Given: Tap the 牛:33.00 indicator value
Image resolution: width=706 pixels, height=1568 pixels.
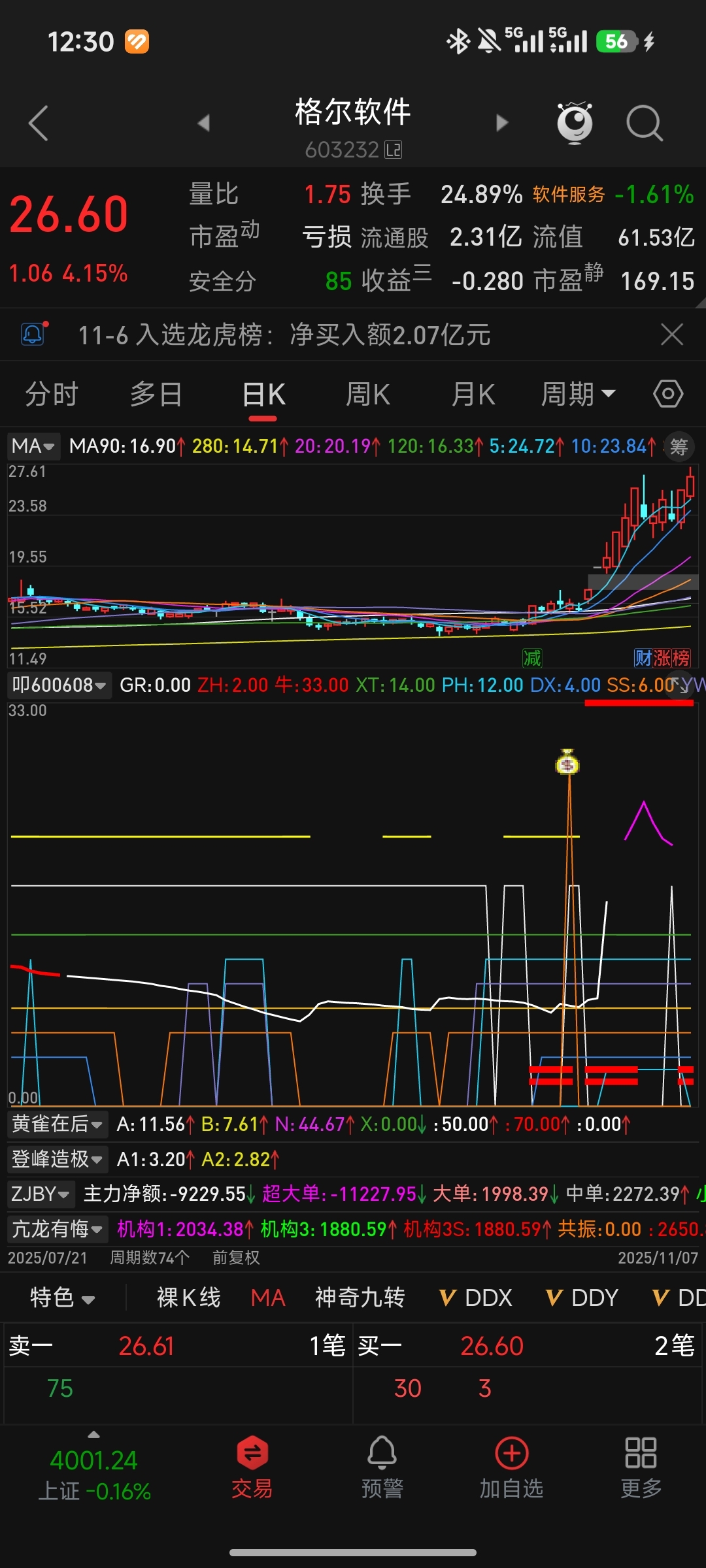Looking at the screenshot, I should (x=312, y=685).
